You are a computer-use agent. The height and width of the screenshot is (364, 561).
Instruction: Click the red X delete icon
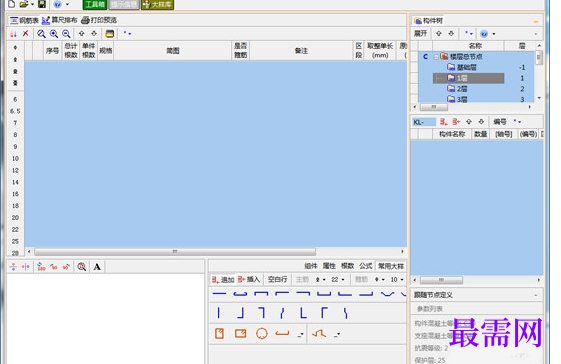pyautogui.click(x=25, y=34)
